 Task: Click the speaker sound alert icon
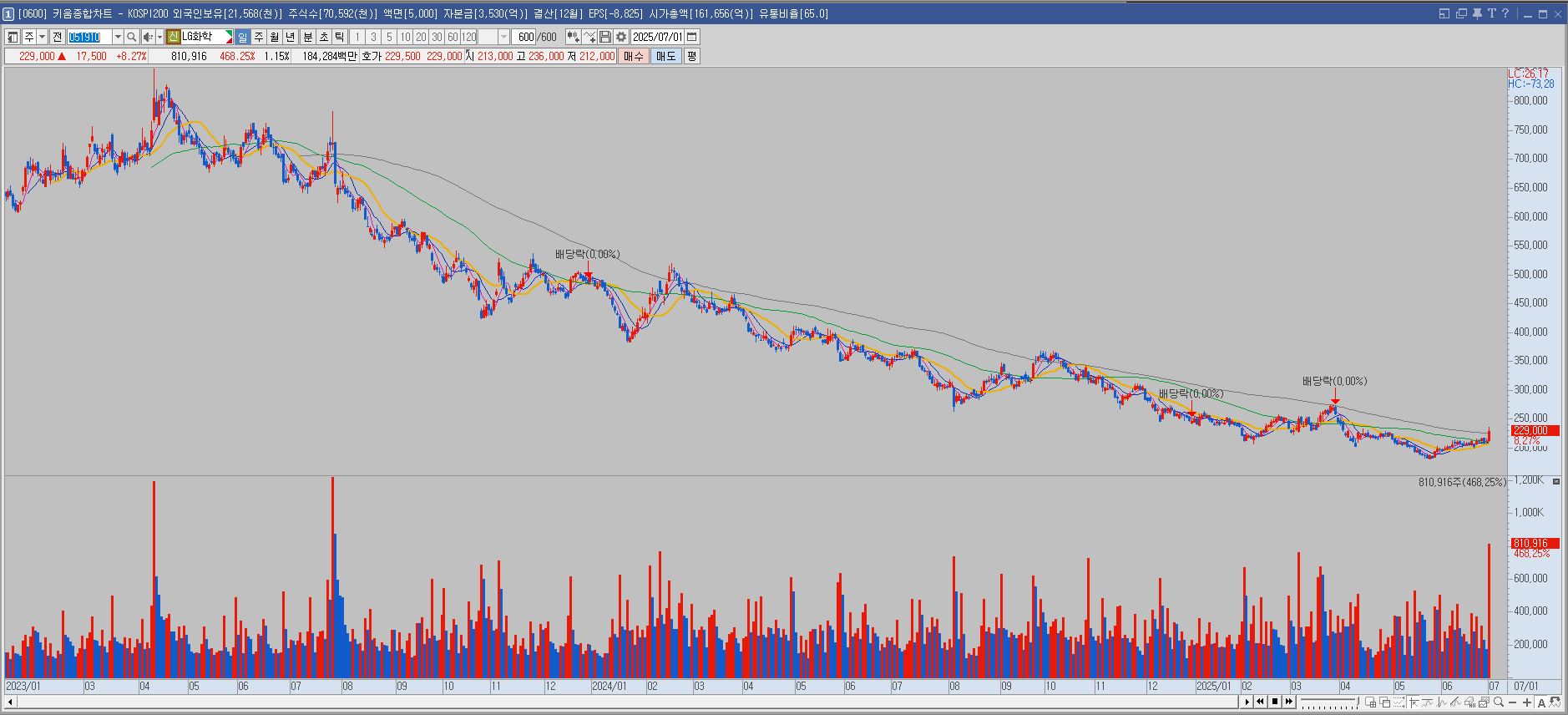coord(147,37)
